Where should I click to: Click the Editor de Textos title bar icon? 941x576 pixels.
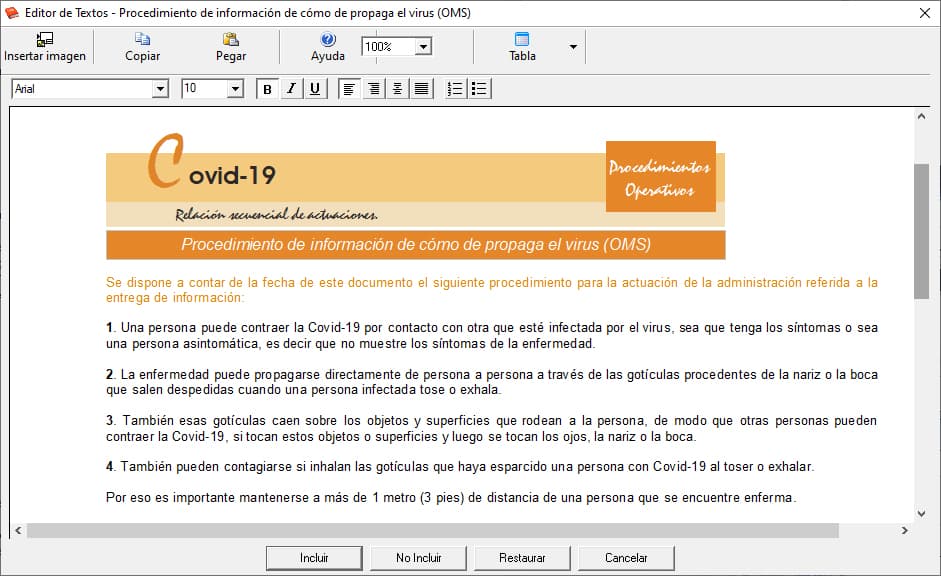[11, 13]
